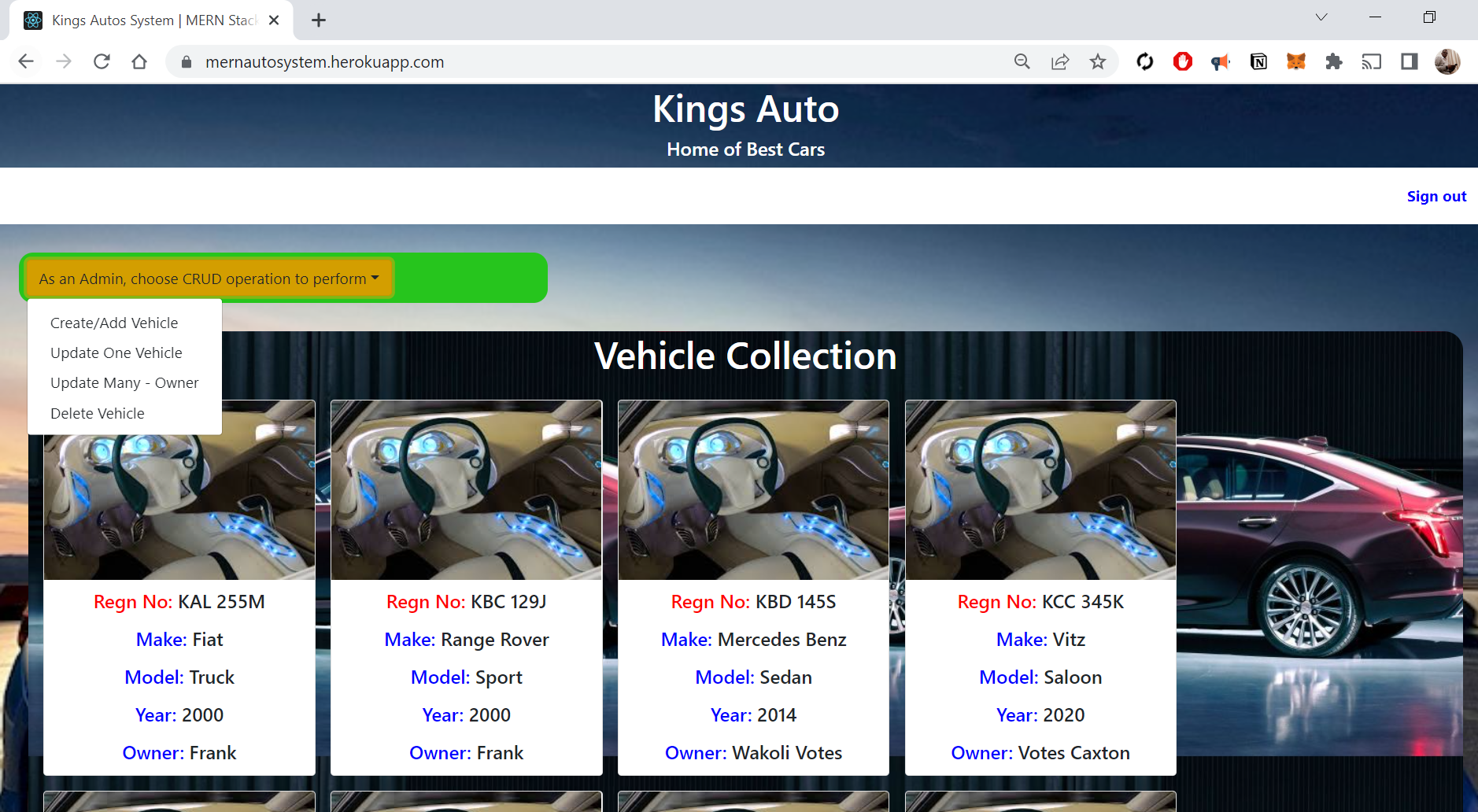Open a new browser tab
The height and width of the screenshot is (812, 1478).
[x=319, y=20]
